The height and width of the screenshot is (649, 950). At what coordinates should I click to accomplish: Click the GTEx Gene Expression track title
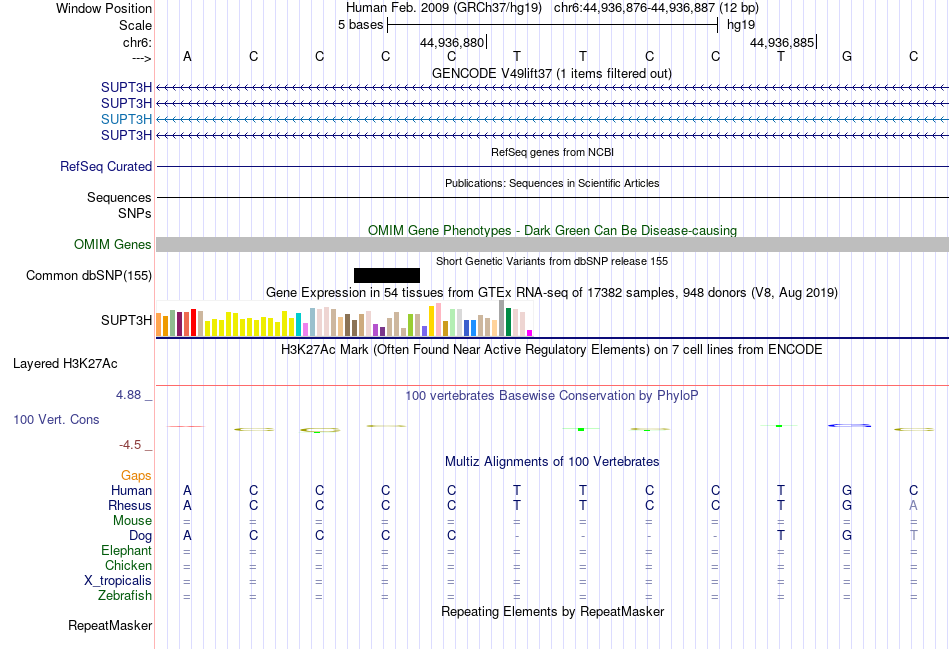(x=552, y=293)
